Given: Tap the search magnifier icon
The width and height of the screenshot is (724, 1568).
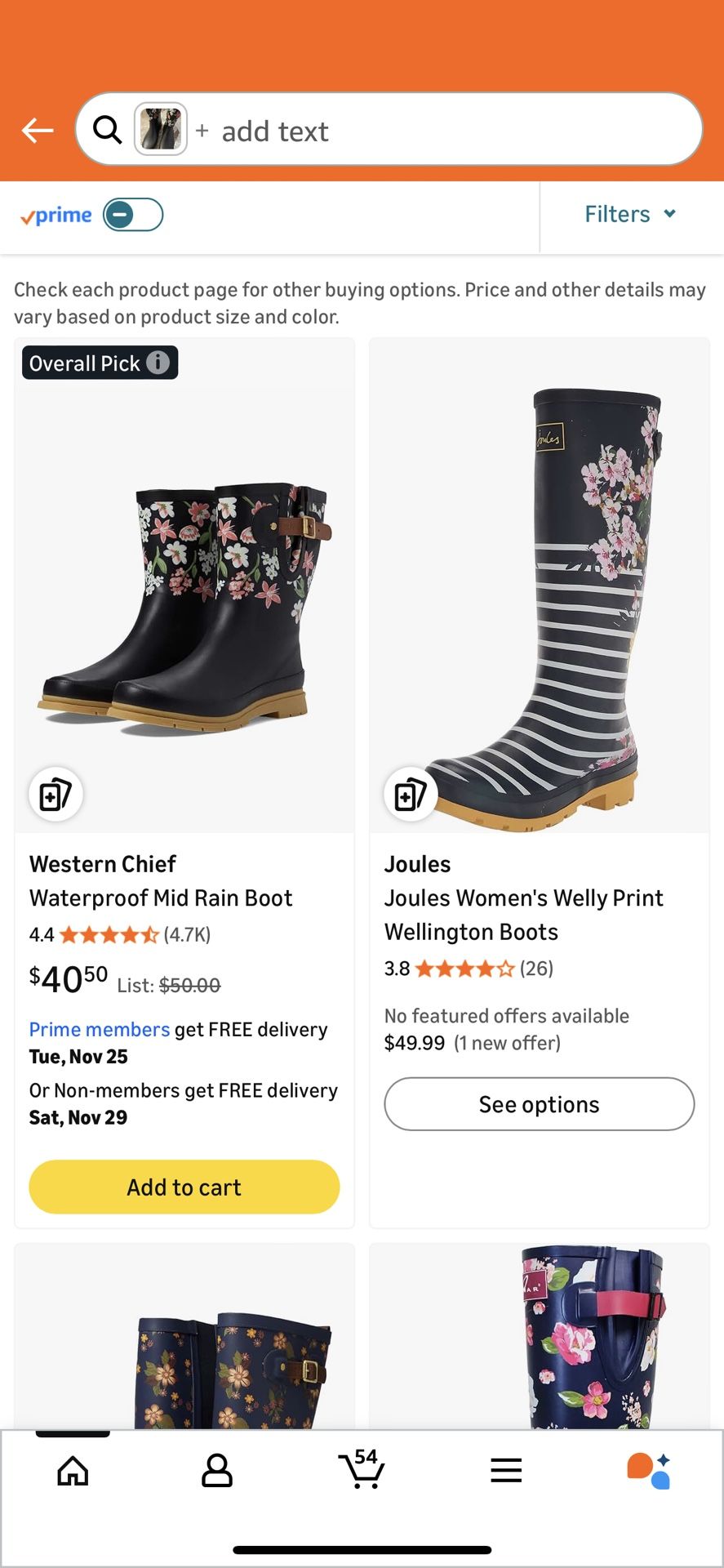Looking at the screenshot, I should [x=107, y=130].
